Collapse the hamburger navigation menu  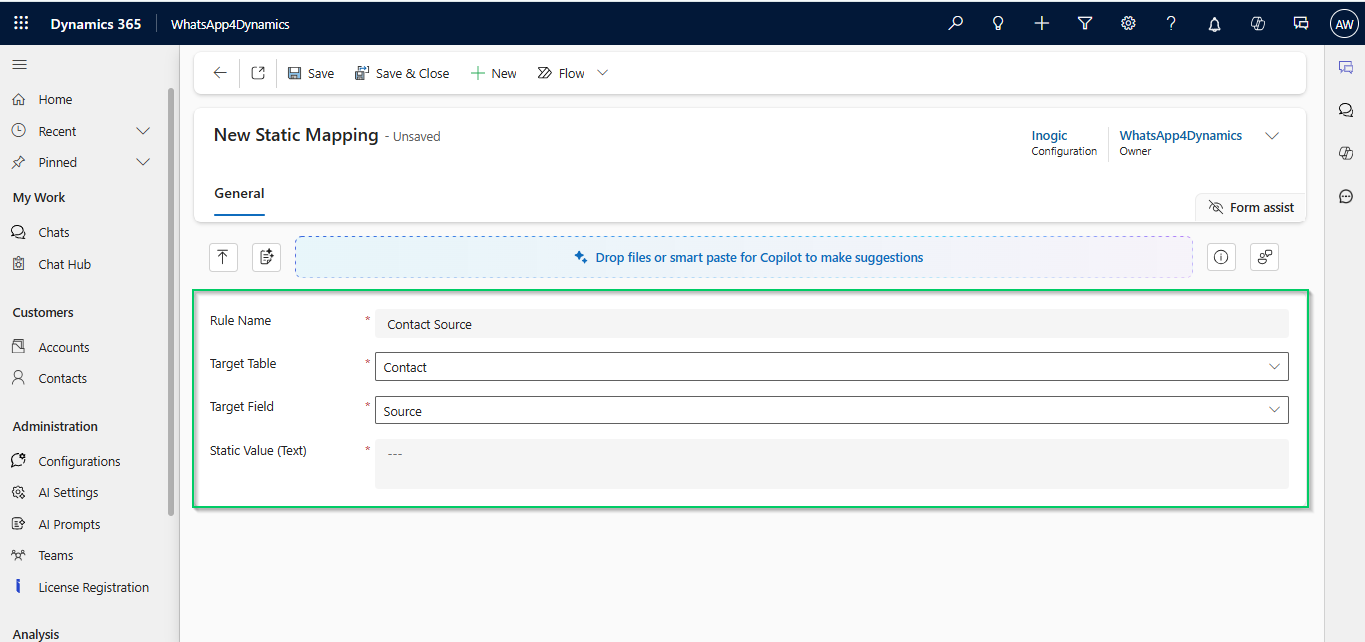(x=19, y=65)
